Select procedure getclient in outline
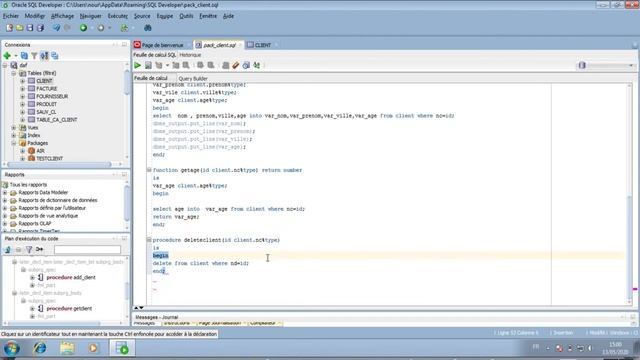 pyautogui.click(x=69, y=309)
